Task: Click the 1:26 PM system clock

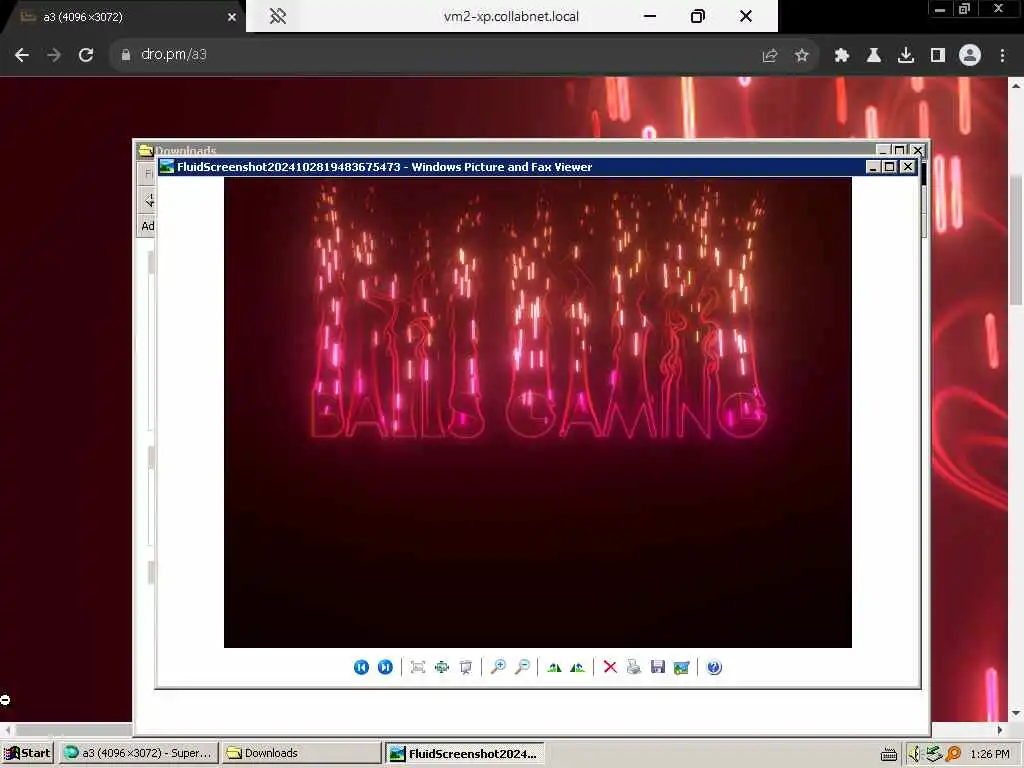Action: (990, 754)
